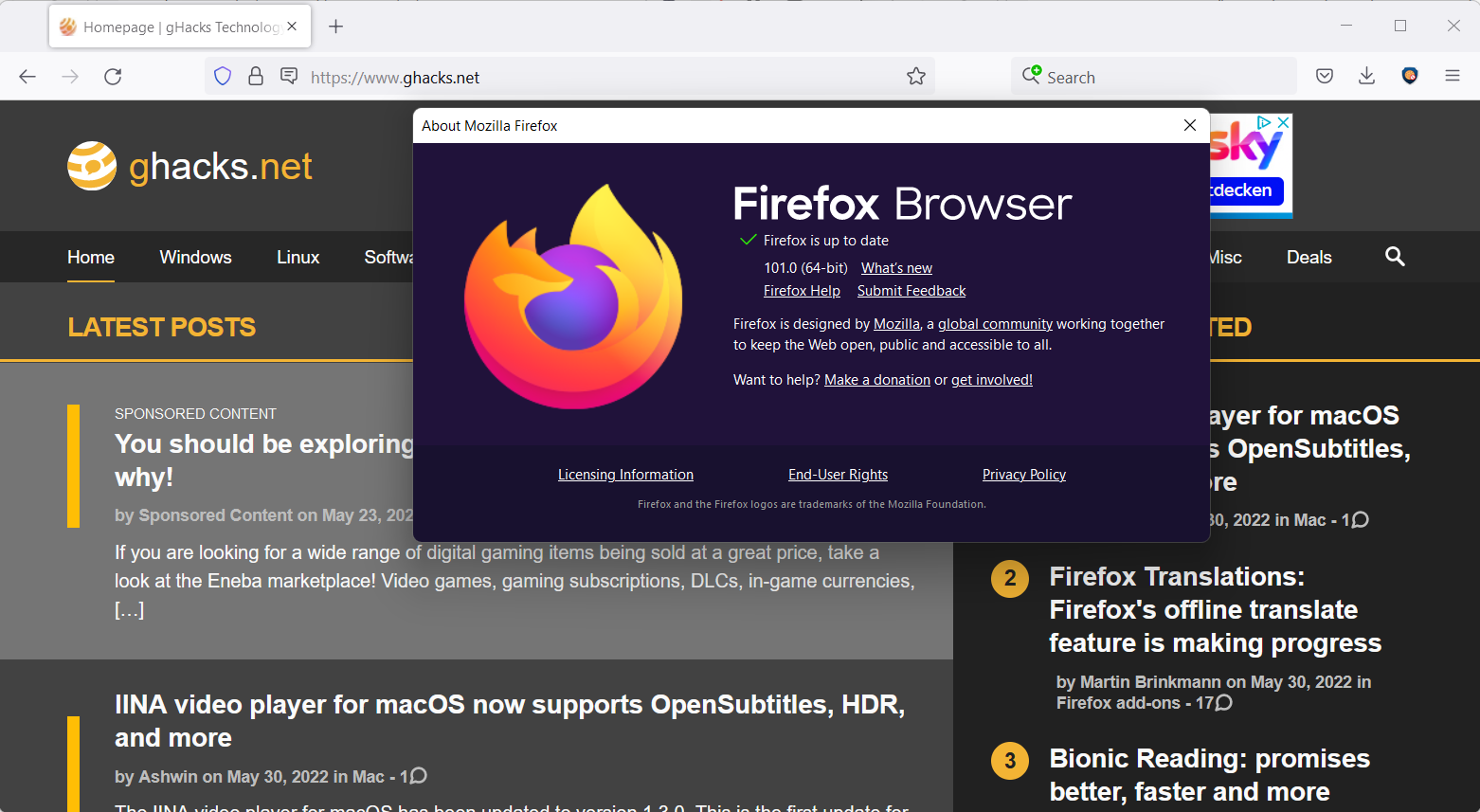1480x812 pixels.
Task: Open the AdChoices triangle icon on the ad
Action: [x=1264, y=122]
